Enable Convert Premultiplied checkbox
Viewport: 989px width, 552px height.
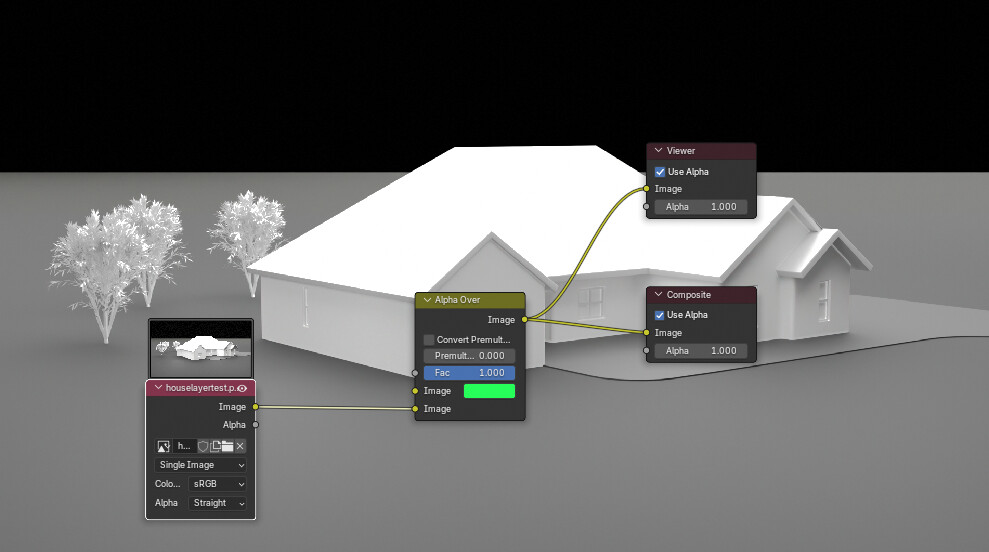[x=429, y=339]
